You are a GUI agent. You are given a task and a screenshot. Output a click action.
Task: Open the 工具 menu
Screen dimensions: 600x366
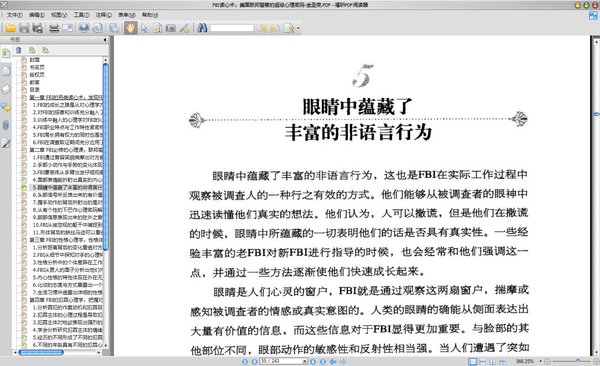(x=81, y=15)
